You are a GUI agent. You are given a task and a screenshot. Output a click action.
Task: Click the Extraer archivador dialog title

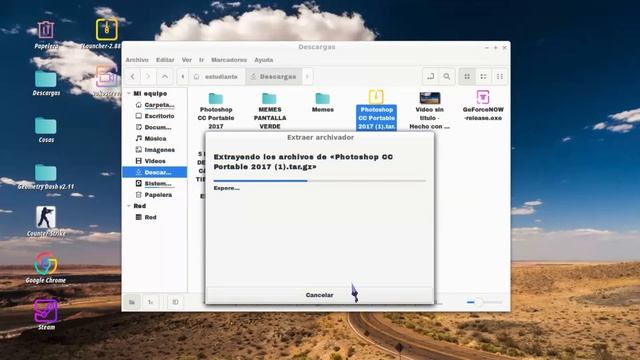coord(320,137)
